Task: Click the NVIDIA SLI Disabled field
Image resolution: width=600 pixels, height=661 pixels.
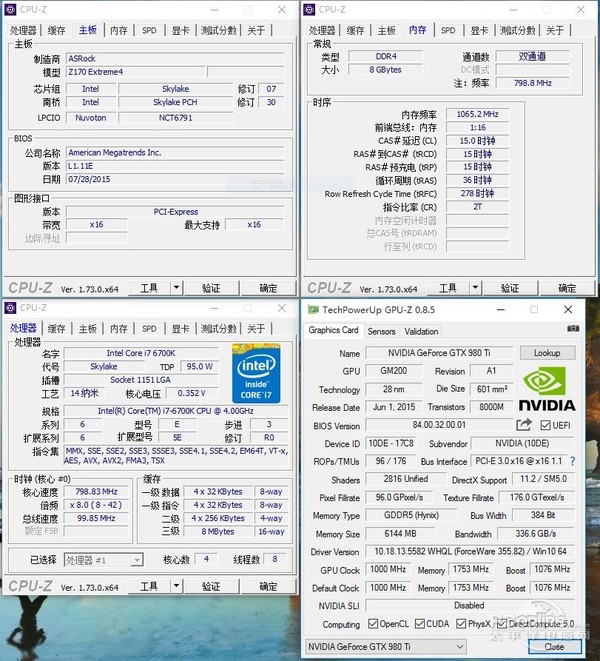Action: tap(470, 606)
